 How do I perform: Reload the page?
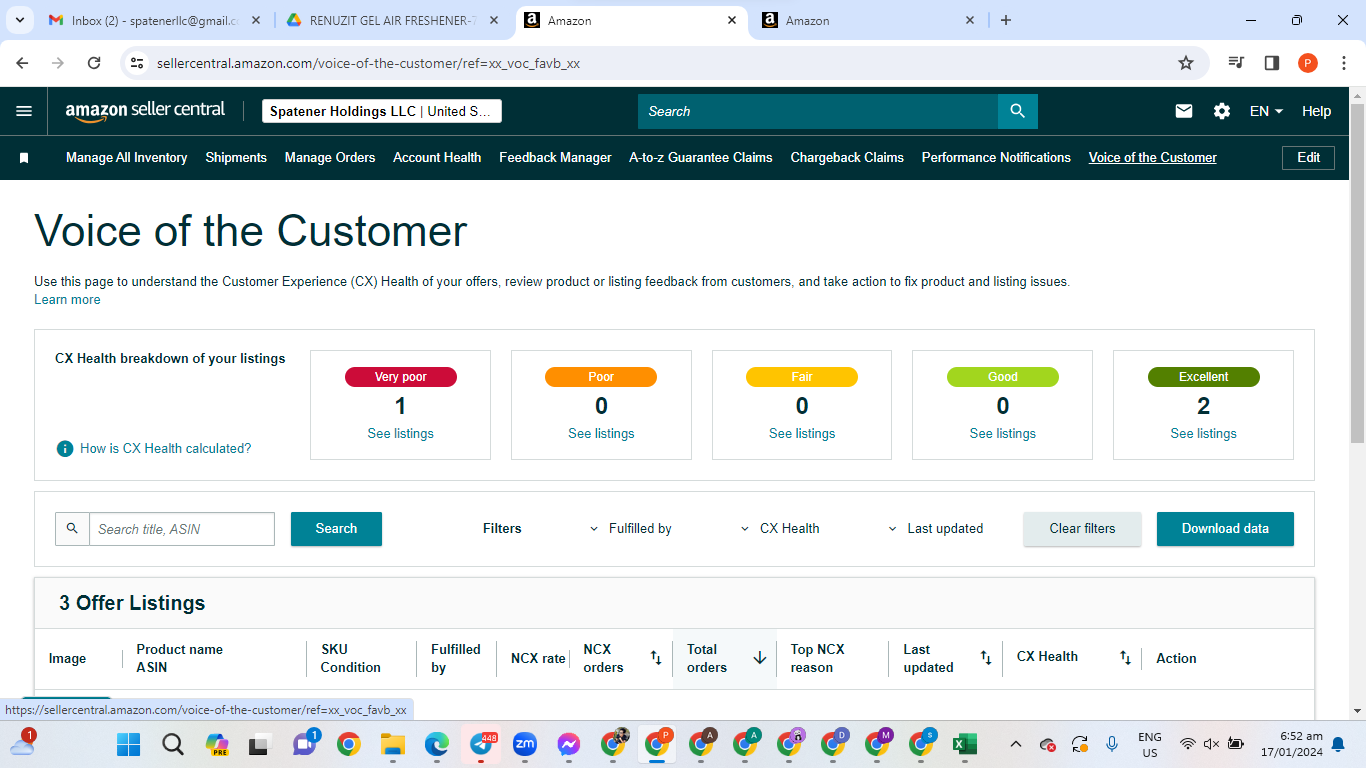(x=94, y=63)
